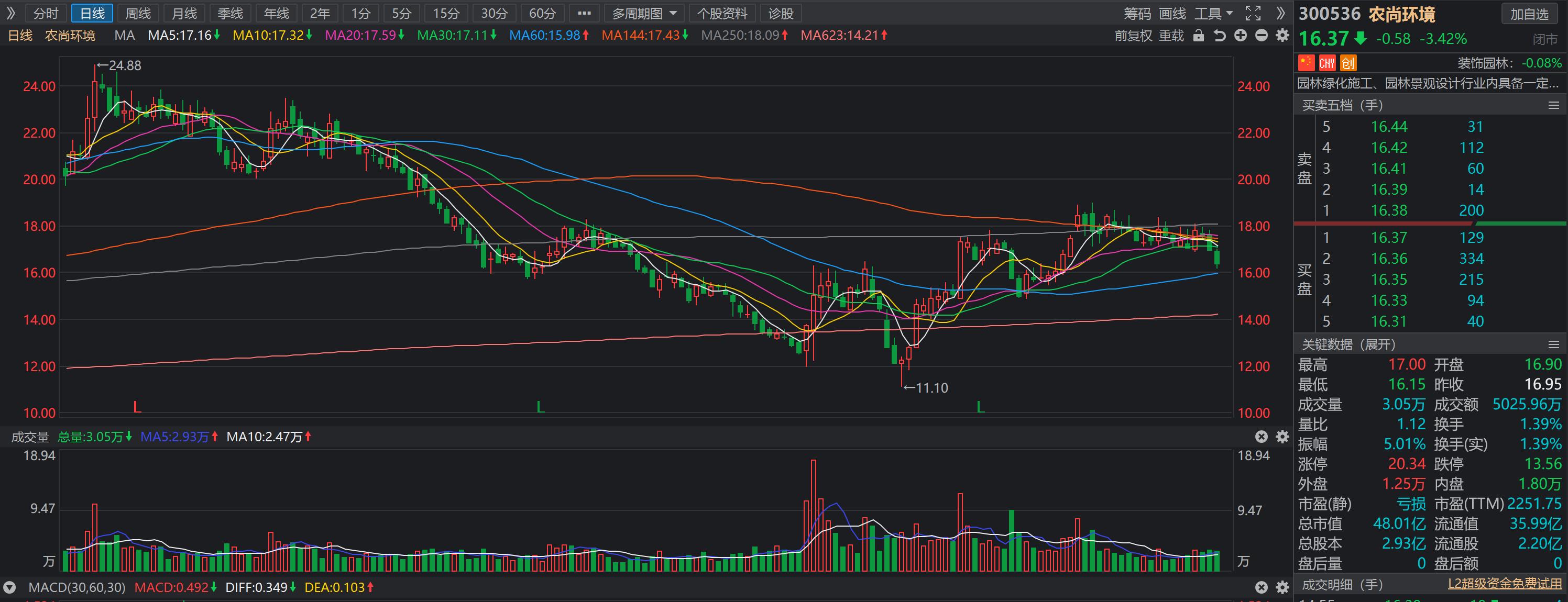Select the 1分 one-minute period
The image size is (1568, 602).
[x=361, y=14]
